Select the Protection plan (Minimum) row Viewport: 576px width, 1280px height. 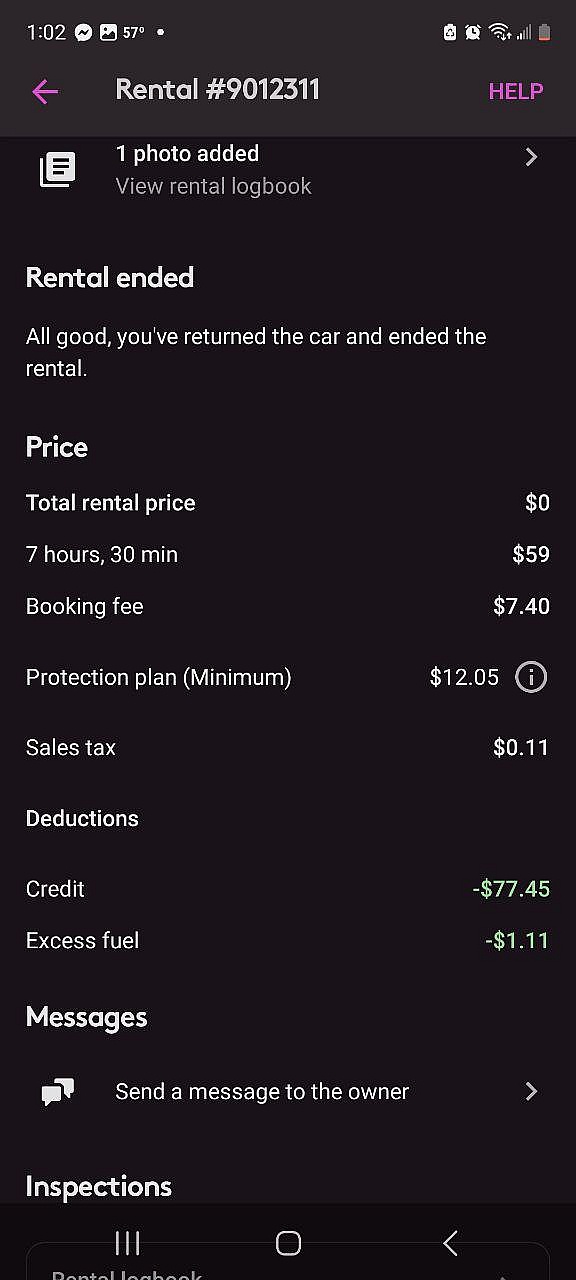(x=288, y=677)
